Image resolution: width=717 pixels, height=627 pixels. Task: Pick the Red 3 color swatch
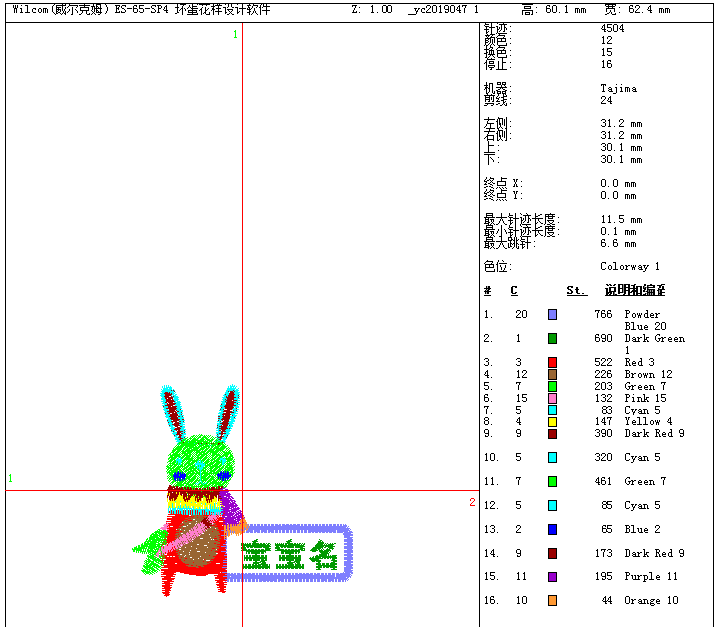[552, 362]
